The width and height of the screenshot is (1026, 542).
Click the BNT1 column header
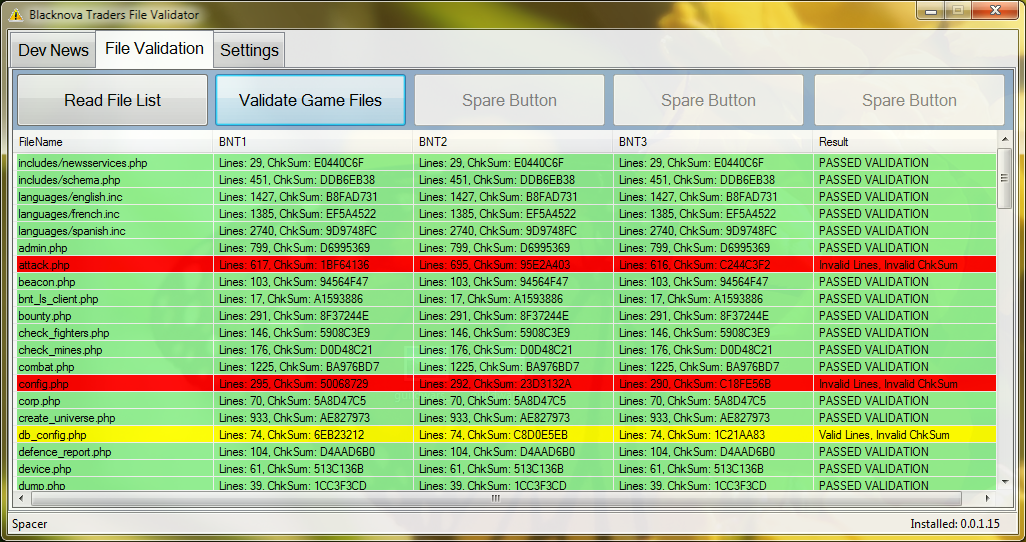pos(312,142)
